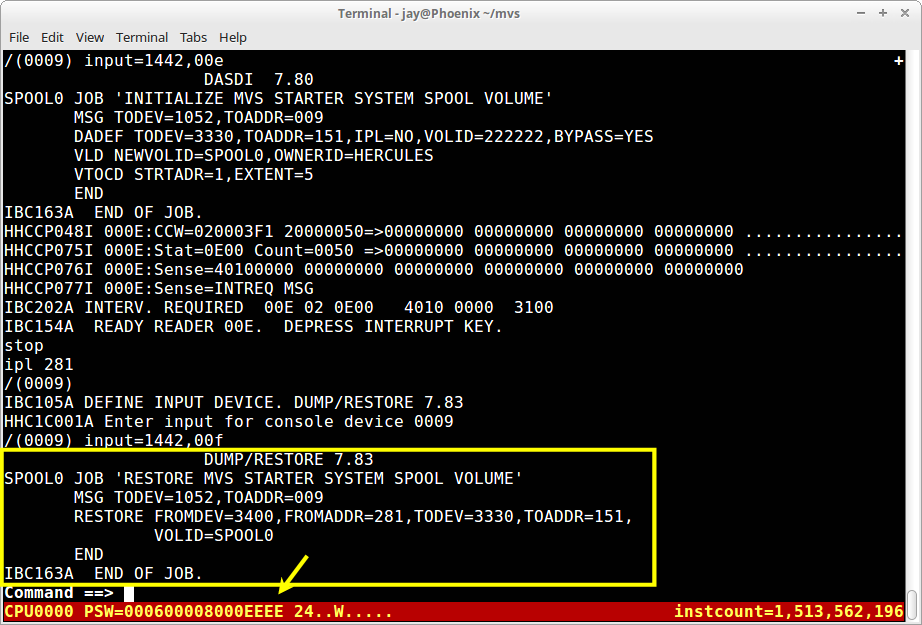The height and width of the screenshot is (625, 922).
Task: Click the 'VLD NEWVOLID=SPOOL0,OWNERID=HERCULES' line
Action: (253, 155)
